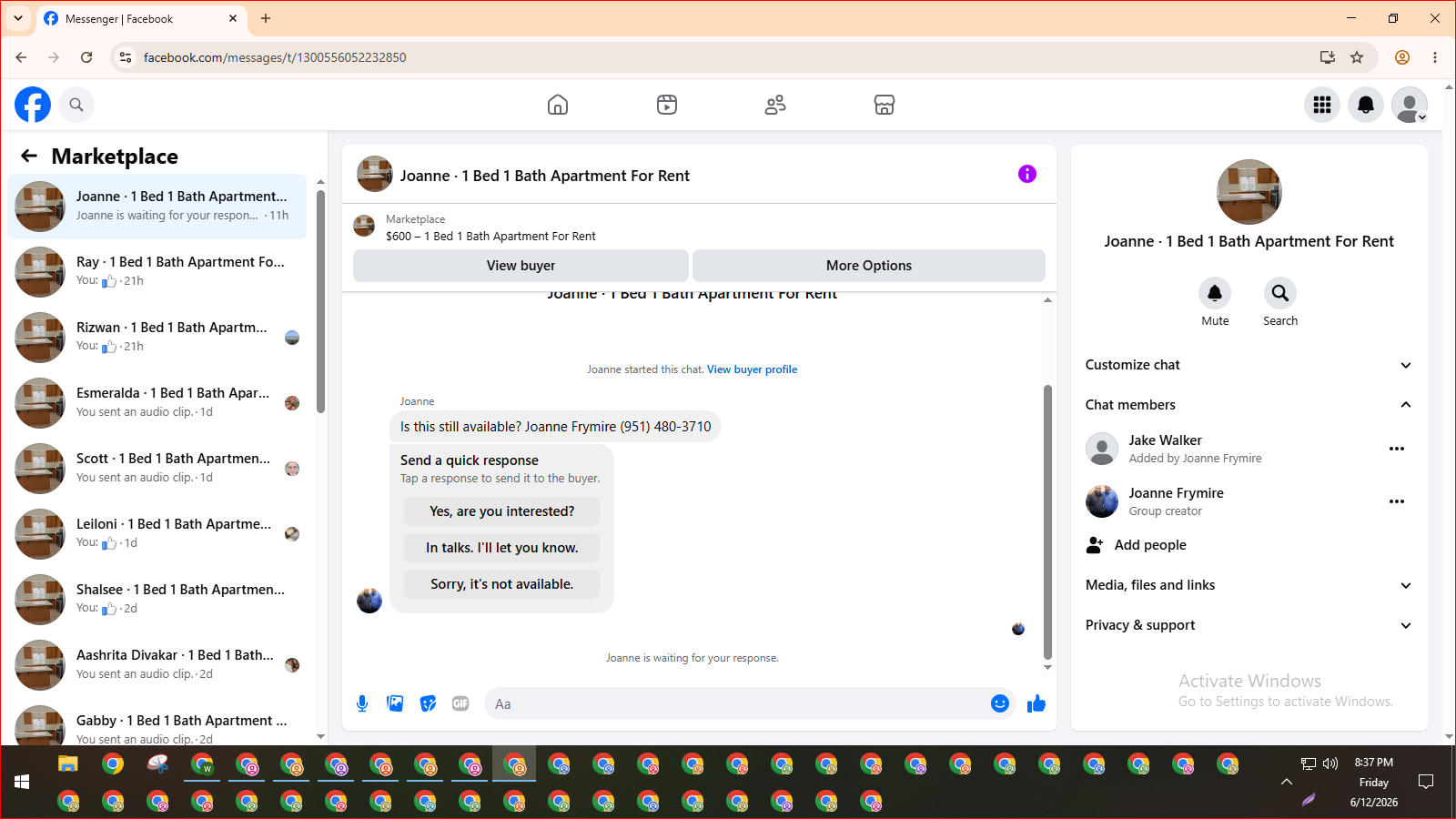Screen dimensions: 1456x819
Task: Tap 'Sorry, it's not available.' response
Action: [x=502, y=584]
